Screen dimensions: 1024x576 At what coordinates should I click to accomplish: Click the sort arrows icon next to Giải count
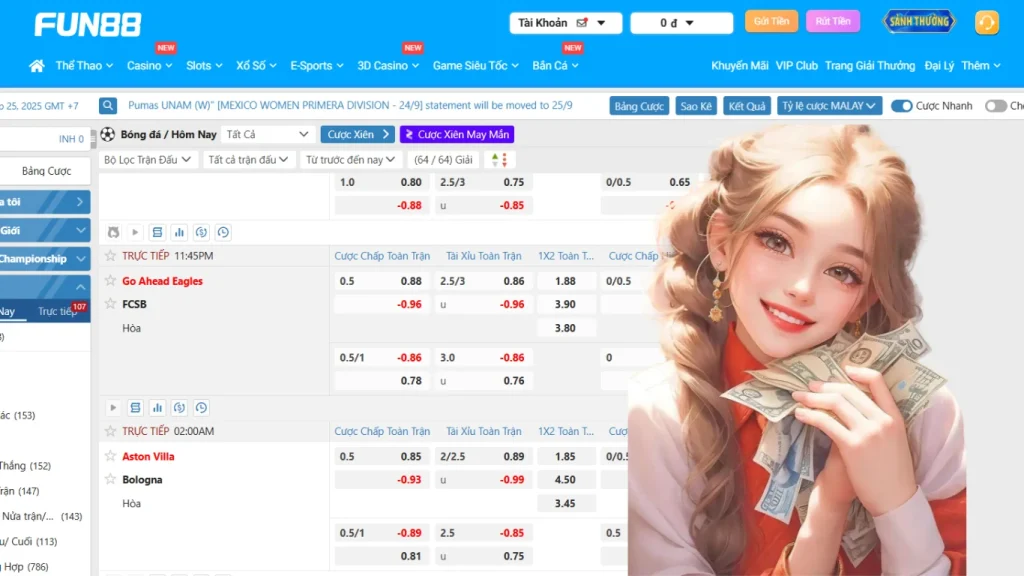(498, 159)
